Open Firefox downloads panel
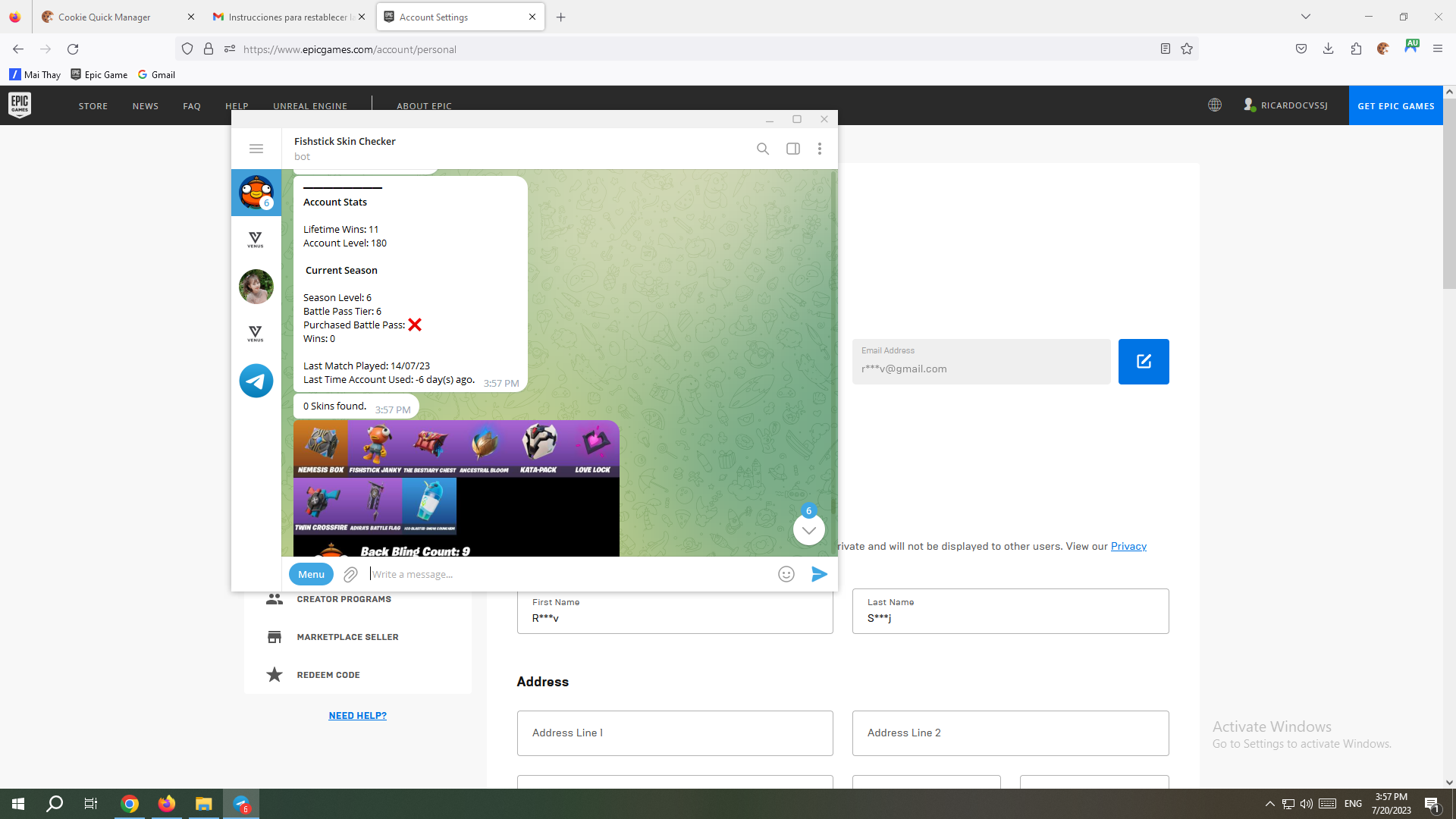The image size is (1456, 819). coord(1329,49)
